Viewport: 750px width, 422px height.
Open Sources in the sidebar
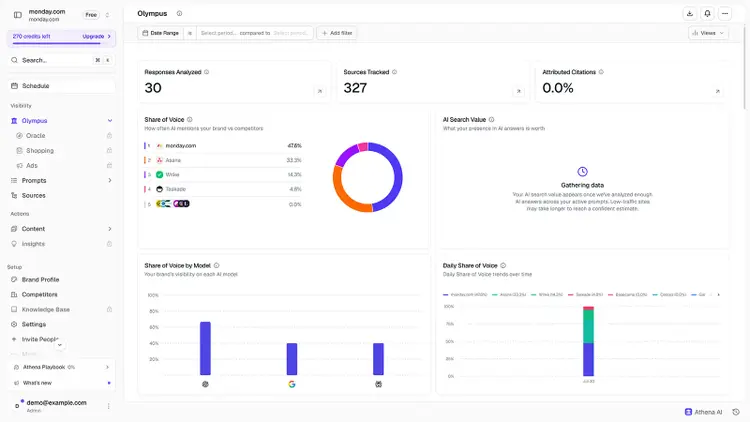click(33, 195)
